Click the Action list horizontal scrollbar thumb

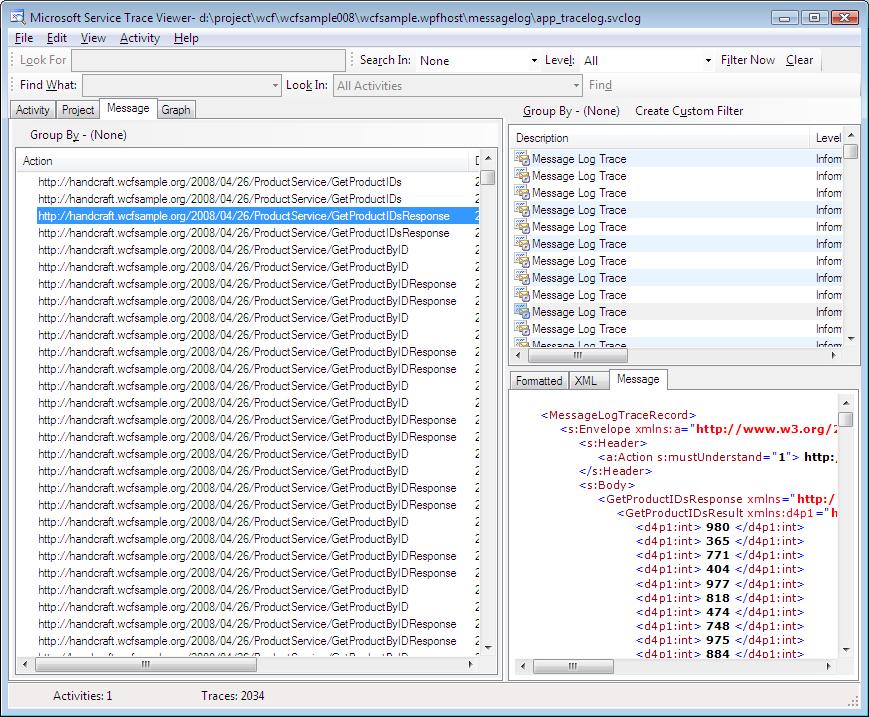(146, 664)
